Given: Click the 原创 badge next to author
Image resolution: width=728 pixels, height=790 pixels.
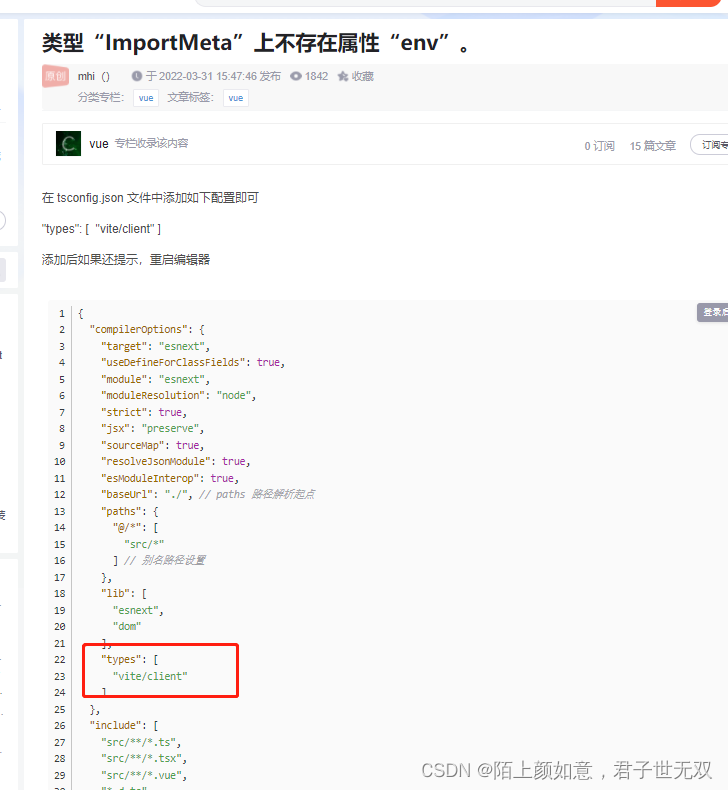Looking at the screenshot, I should pyautogui.click(x=55, y=76).
